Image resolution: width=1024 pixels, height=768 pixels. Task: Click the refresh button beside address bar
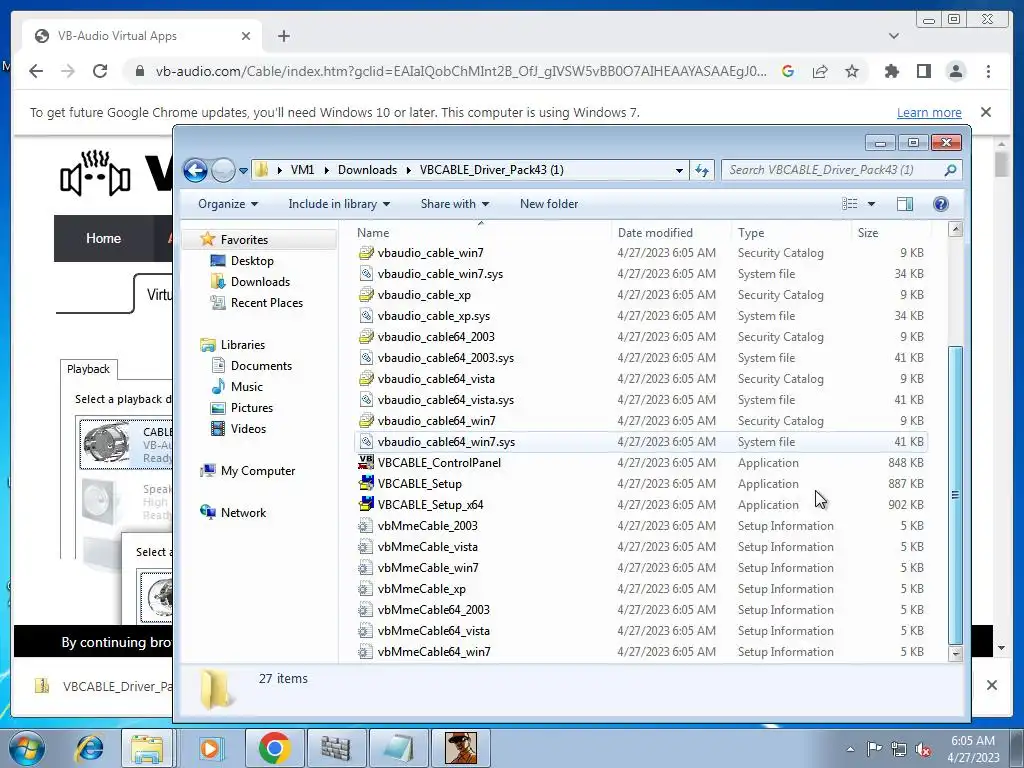(702, 170)
